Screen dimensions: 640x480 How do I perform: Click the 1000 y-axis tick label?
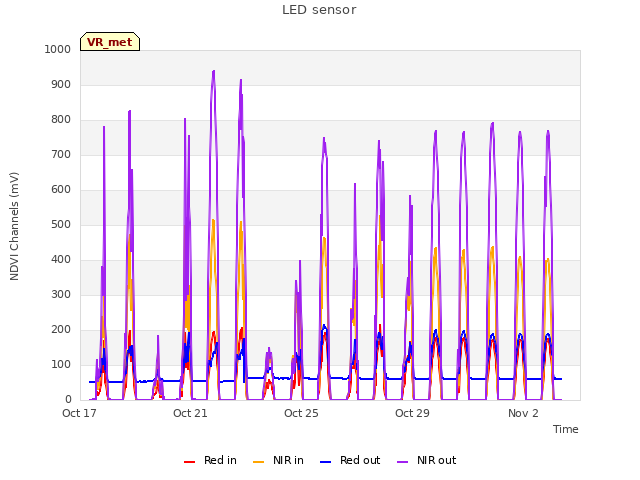point(58,49)
